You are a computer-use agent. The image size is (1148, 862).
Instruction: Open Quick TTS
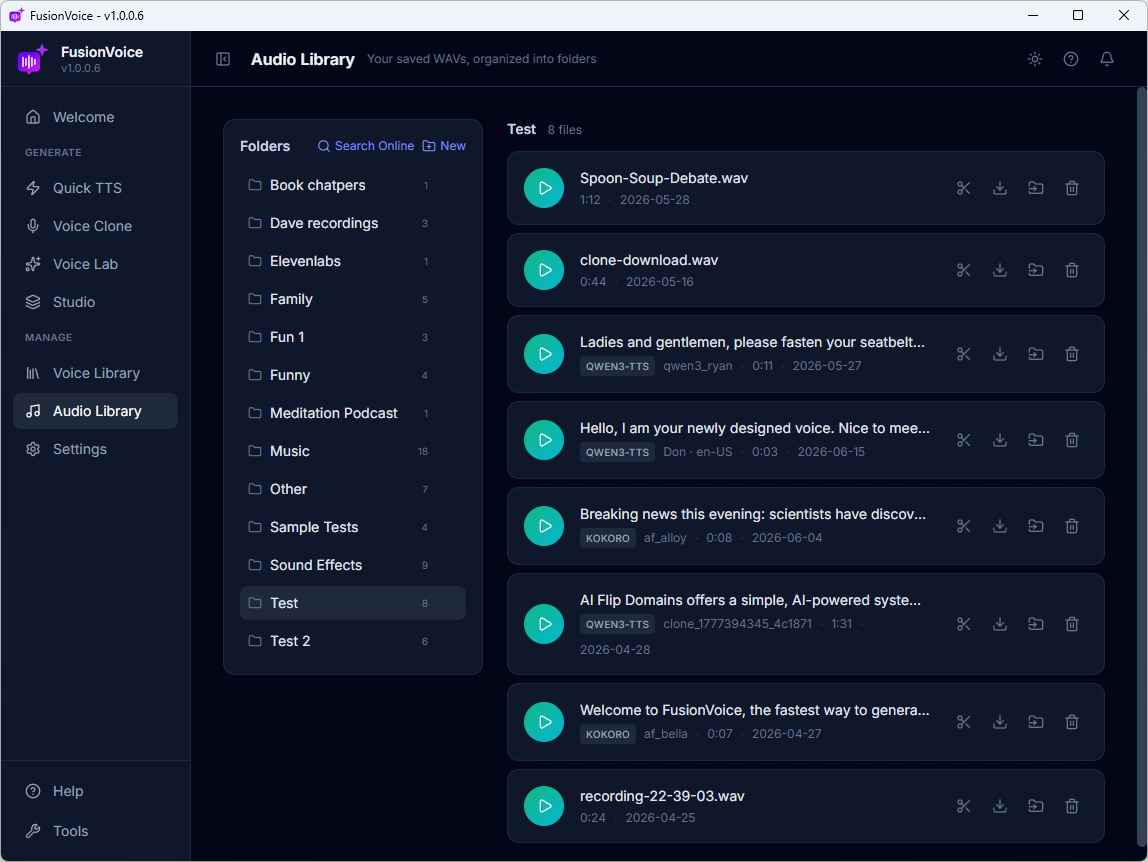coord(95,188)
